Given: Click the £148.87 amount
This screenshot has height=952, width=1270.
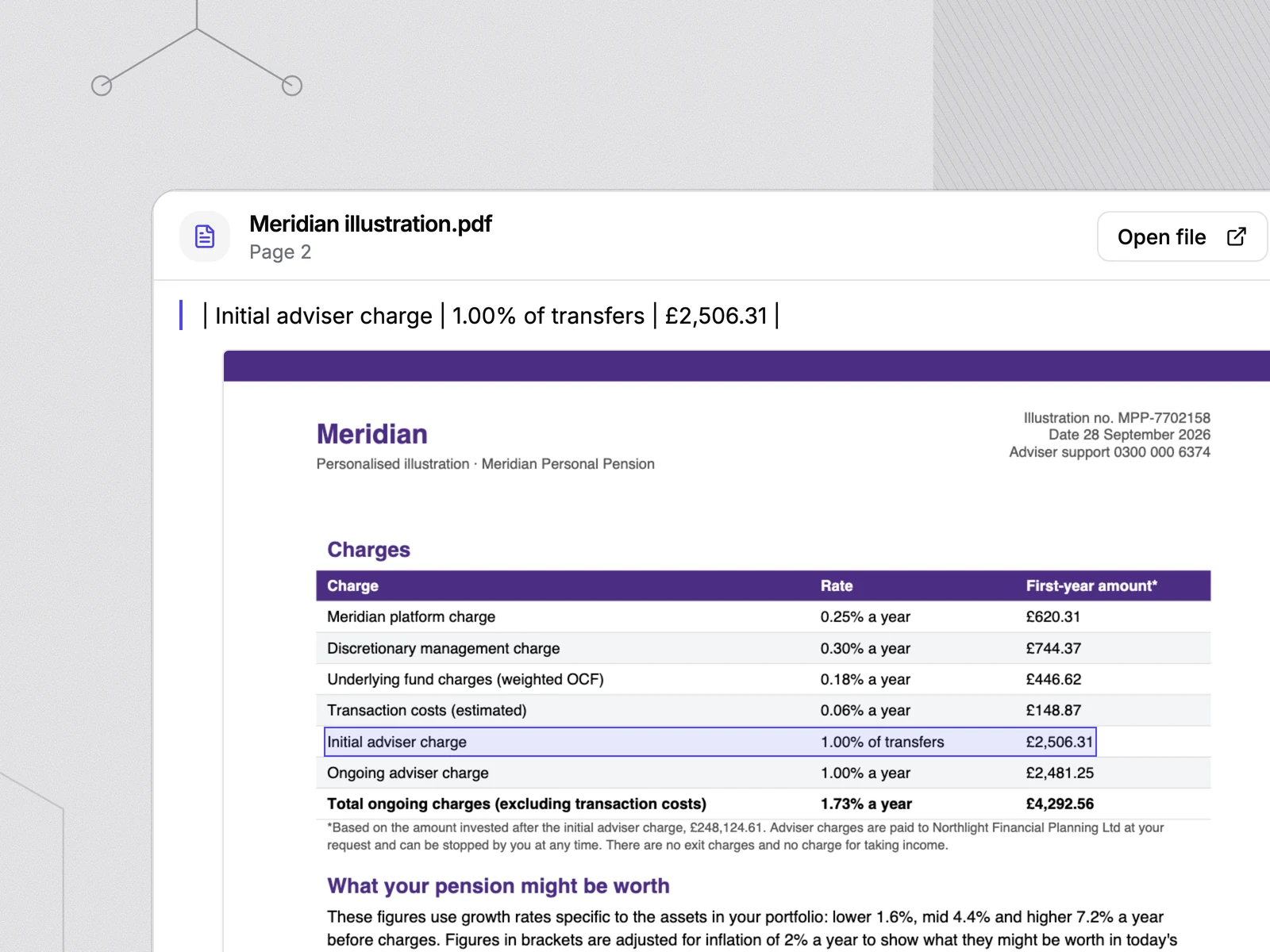Looking at the screenshot, I should (x=1053, y=710).
